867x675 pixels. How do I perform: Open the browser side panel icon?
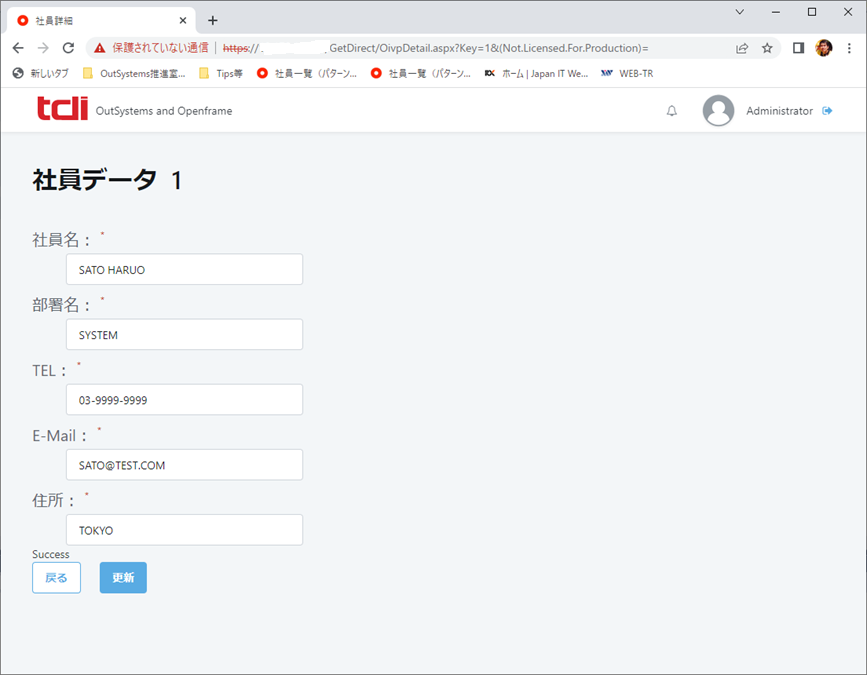pos(798,48)
